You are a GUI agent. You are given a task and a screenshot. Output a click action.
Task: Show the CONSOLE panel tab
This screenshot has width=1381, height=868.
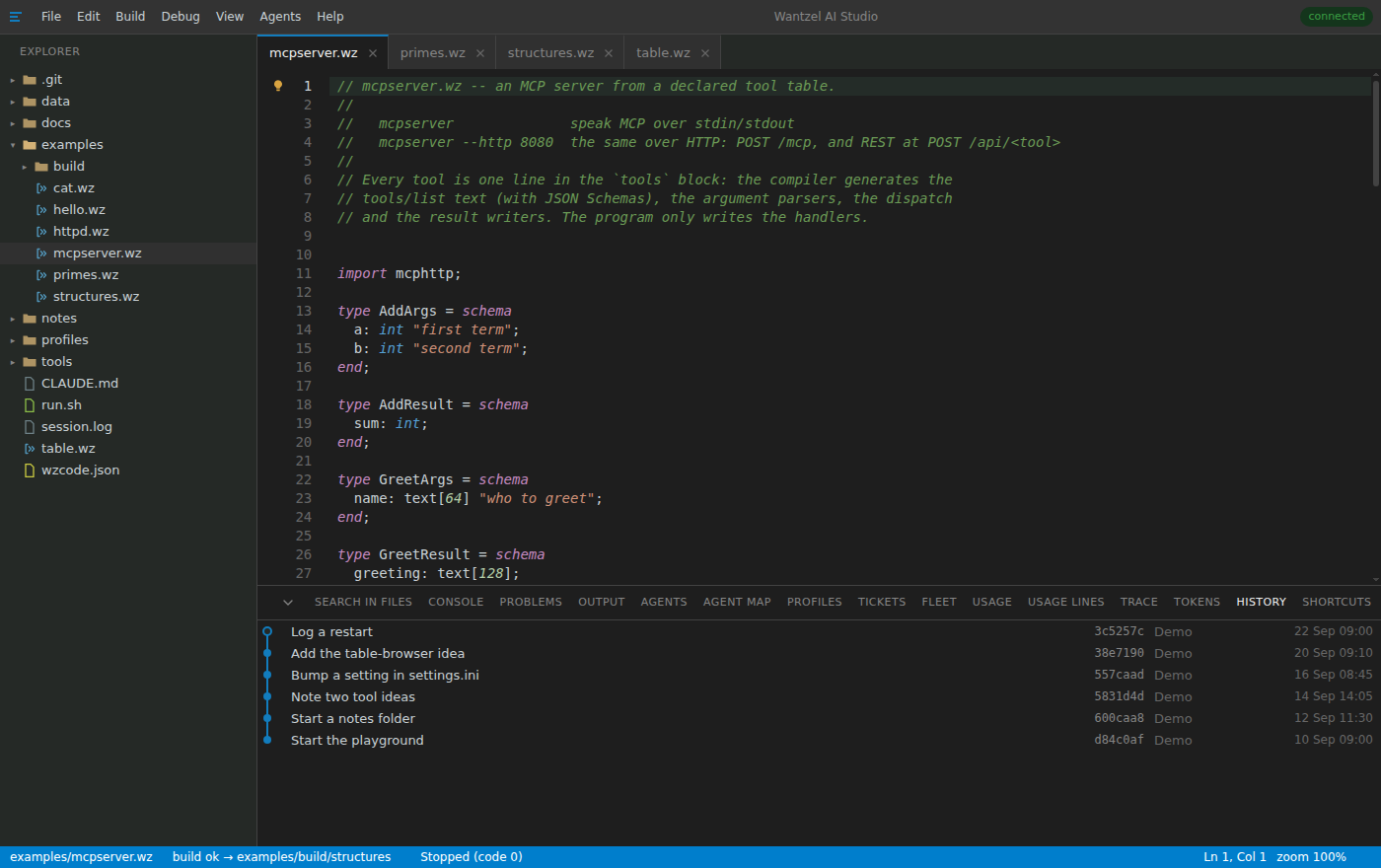click(456, 602)
